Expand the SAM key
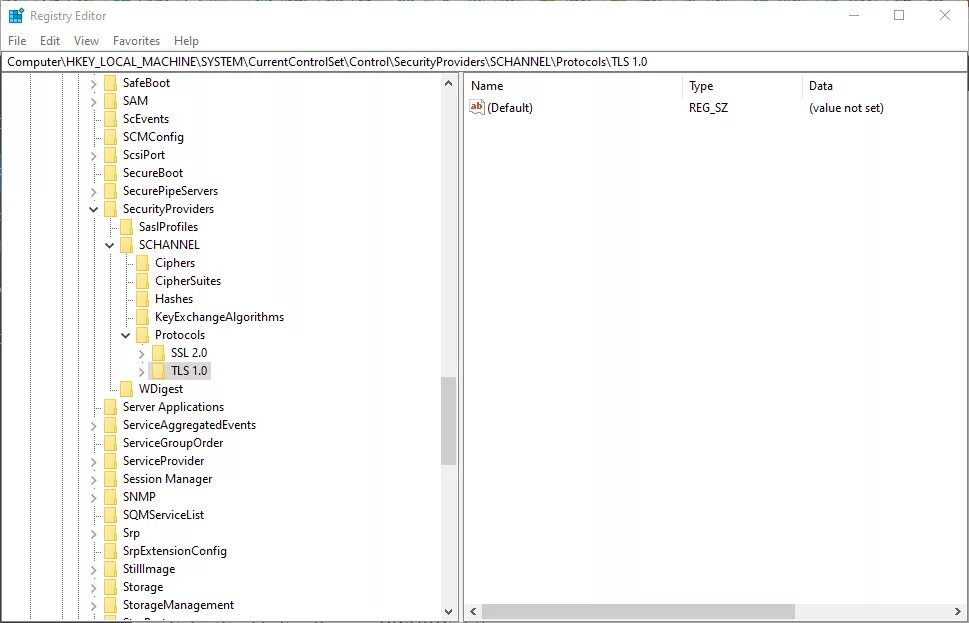 93,101
